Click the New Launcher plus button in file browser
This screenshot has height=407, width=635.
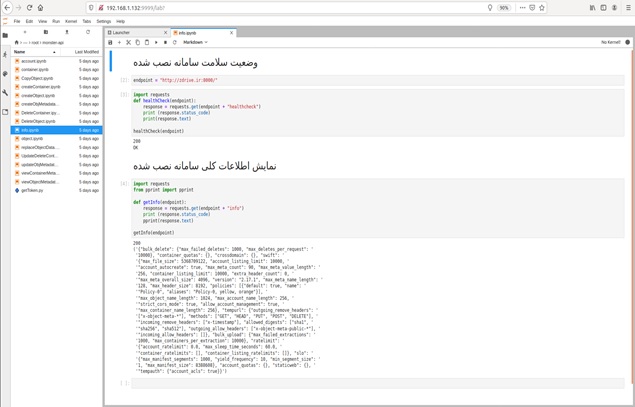25,32
